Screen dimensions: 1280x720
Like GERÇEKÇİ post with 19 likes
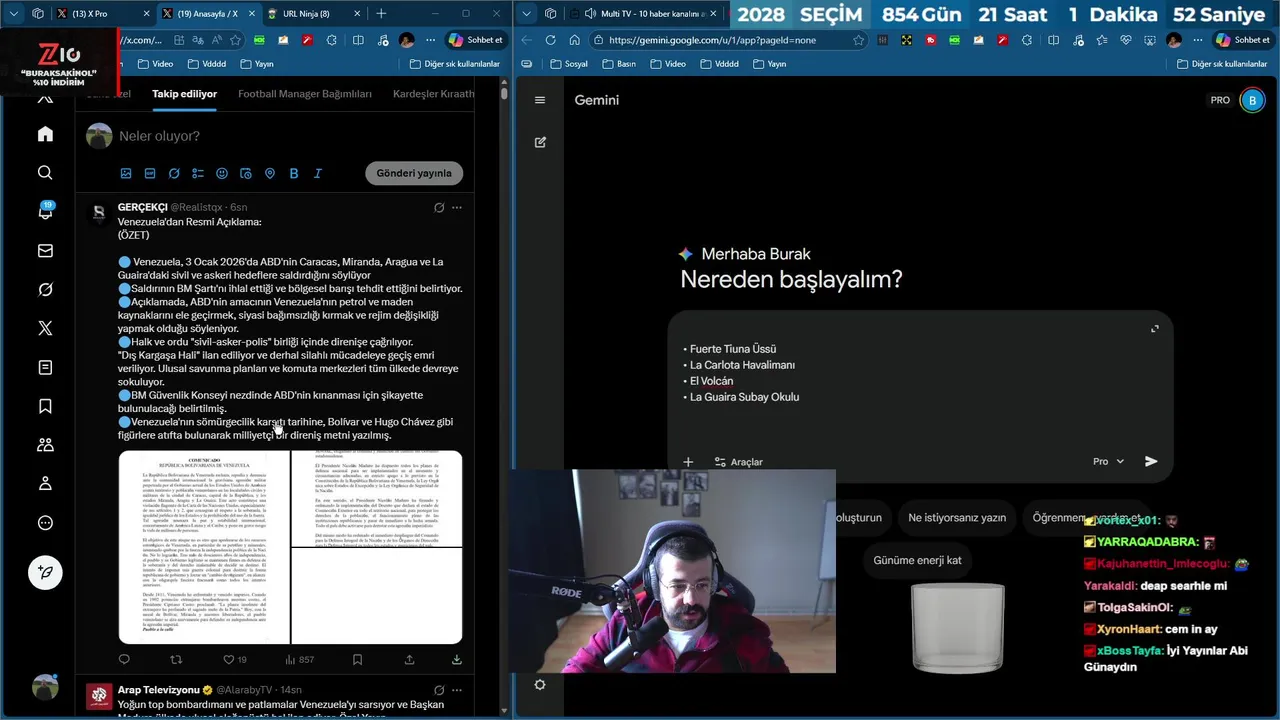234,659
